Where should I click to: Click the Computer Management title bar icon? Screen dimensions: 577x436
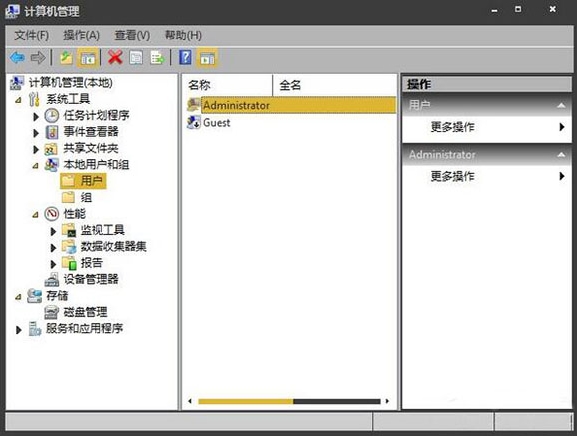pos(12,11)
